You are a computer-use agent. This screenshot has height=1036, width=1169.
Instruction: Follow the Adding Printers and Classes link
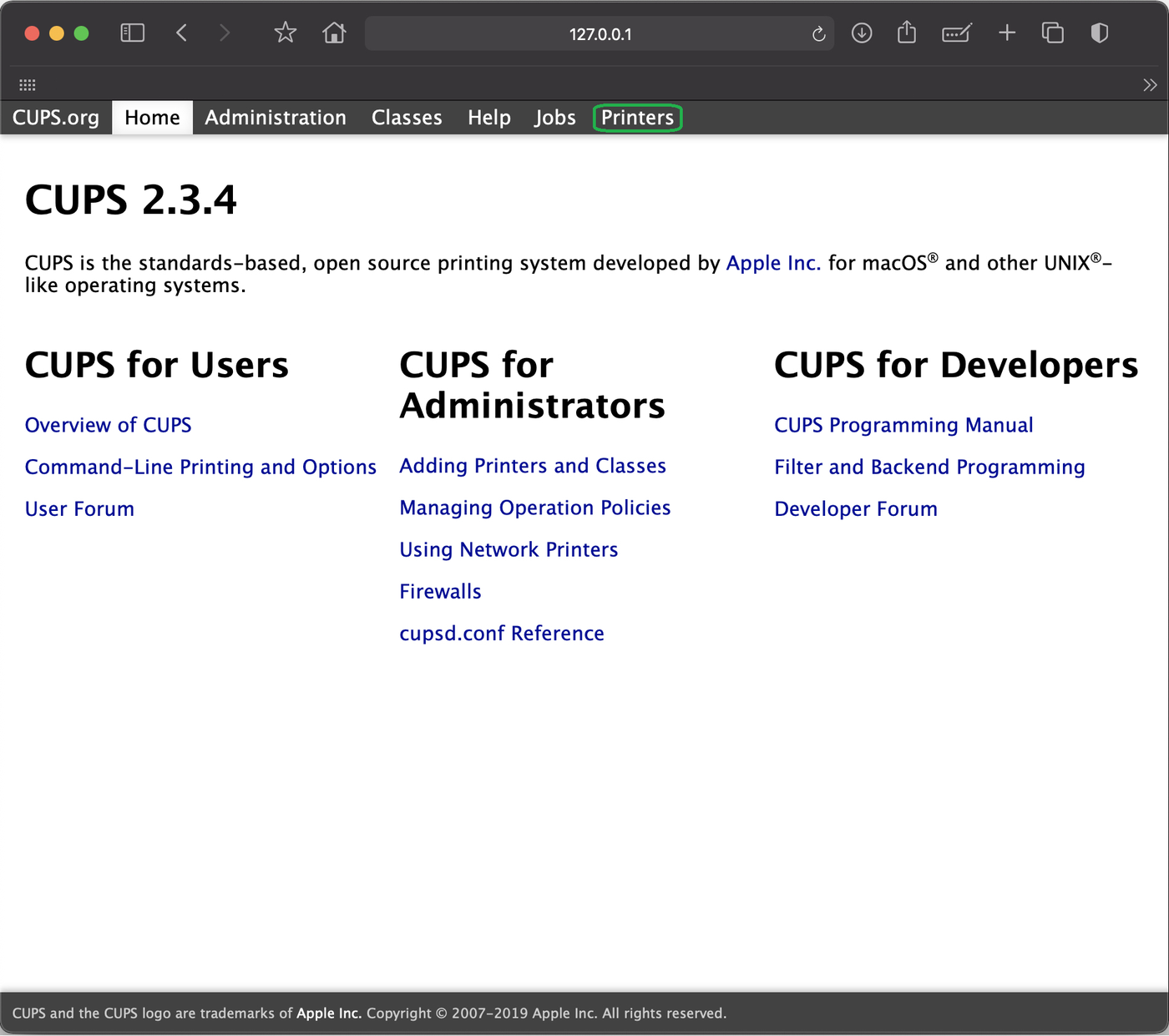(x=533, y=466)
